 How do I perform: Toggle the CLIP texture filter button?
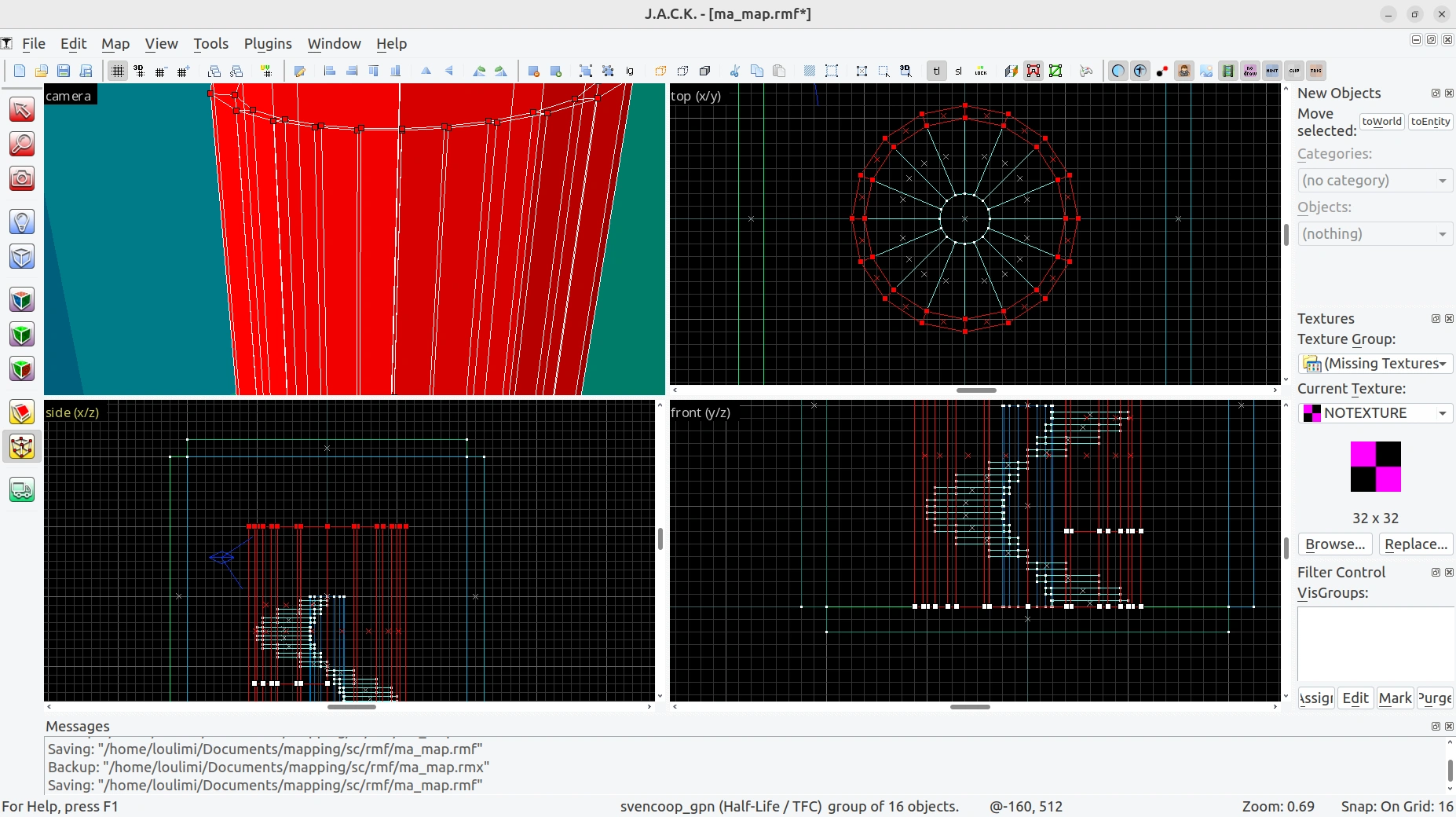[x=1294, y=71]
